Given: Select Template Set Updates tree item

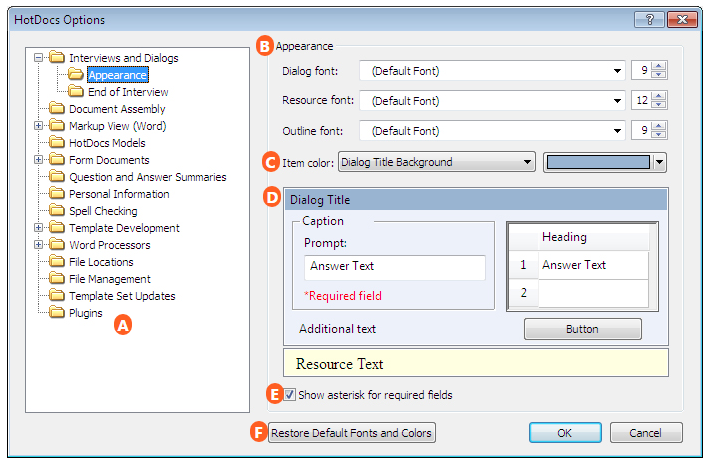Looking at the screenshot, I should tap(122, 296).
